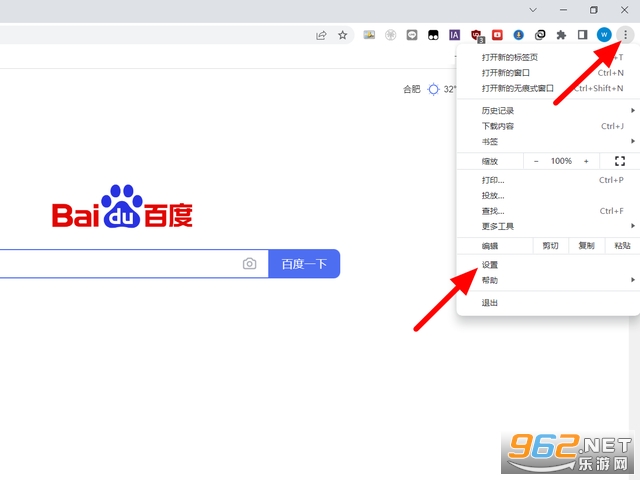Viewport: 640px width, 480px height.
Task: Click 复制 in the edit row
Action: (586, 246)
